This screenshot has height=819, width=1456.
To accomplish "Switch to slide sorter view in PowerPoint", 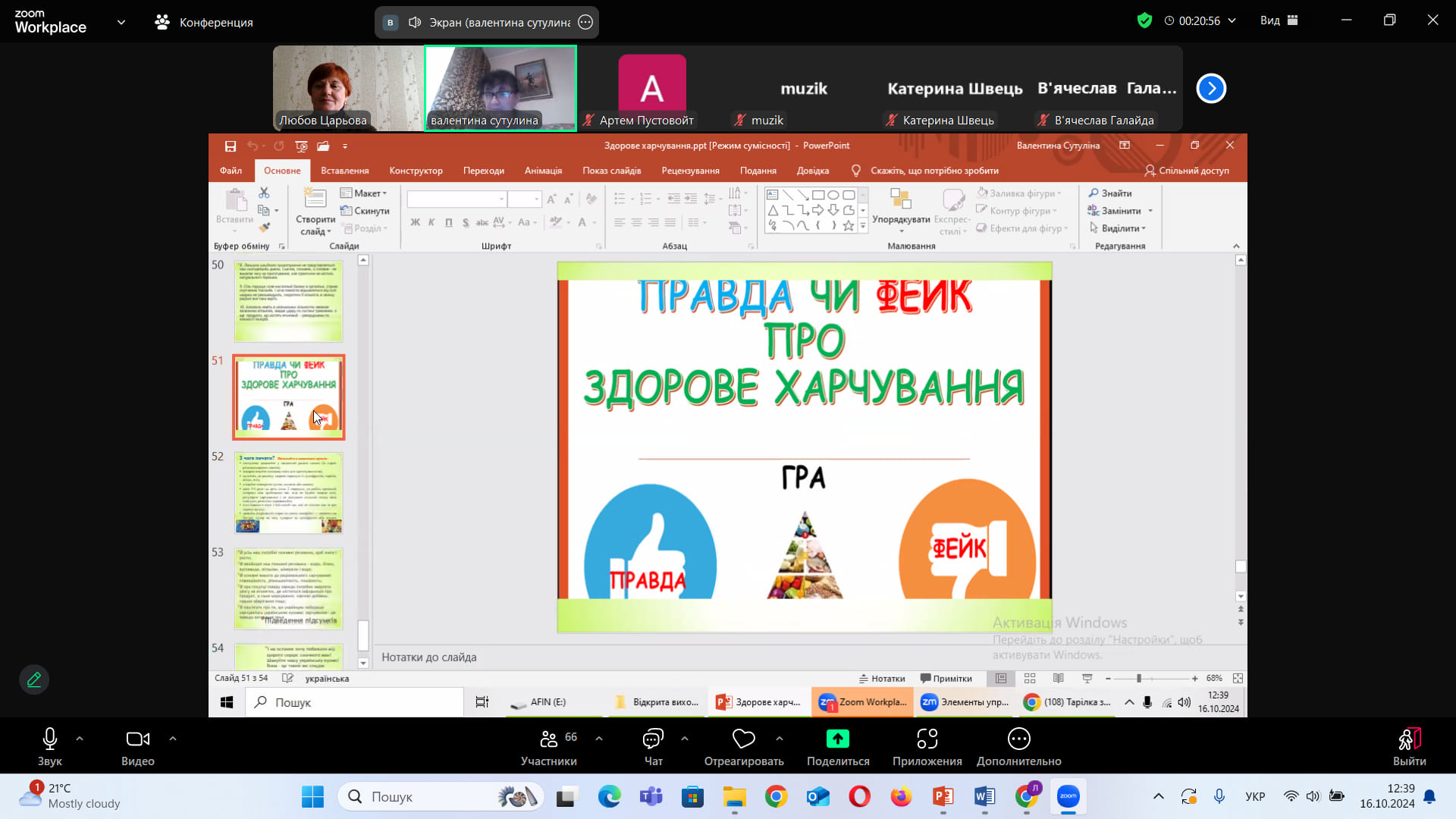I will tap(1030, 678).
